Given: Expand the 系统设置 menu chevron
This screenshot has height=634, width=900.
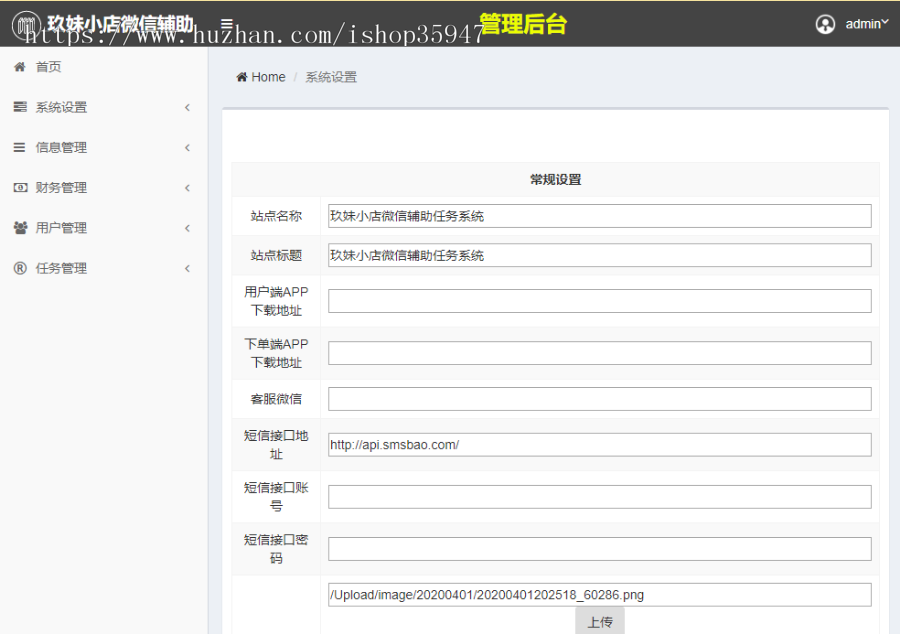Looking at the screenshot, I should tap(187, 107).
